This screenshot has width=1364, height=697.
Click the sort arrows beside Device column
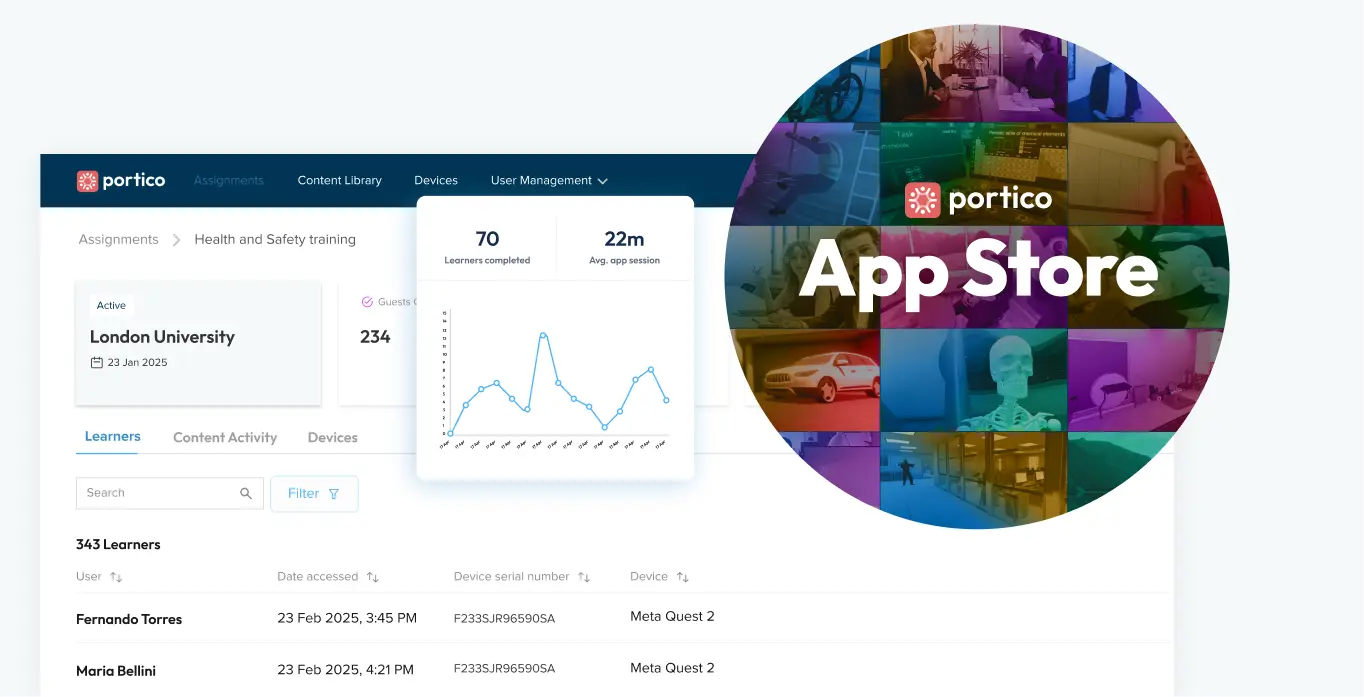tap(682, 576)
